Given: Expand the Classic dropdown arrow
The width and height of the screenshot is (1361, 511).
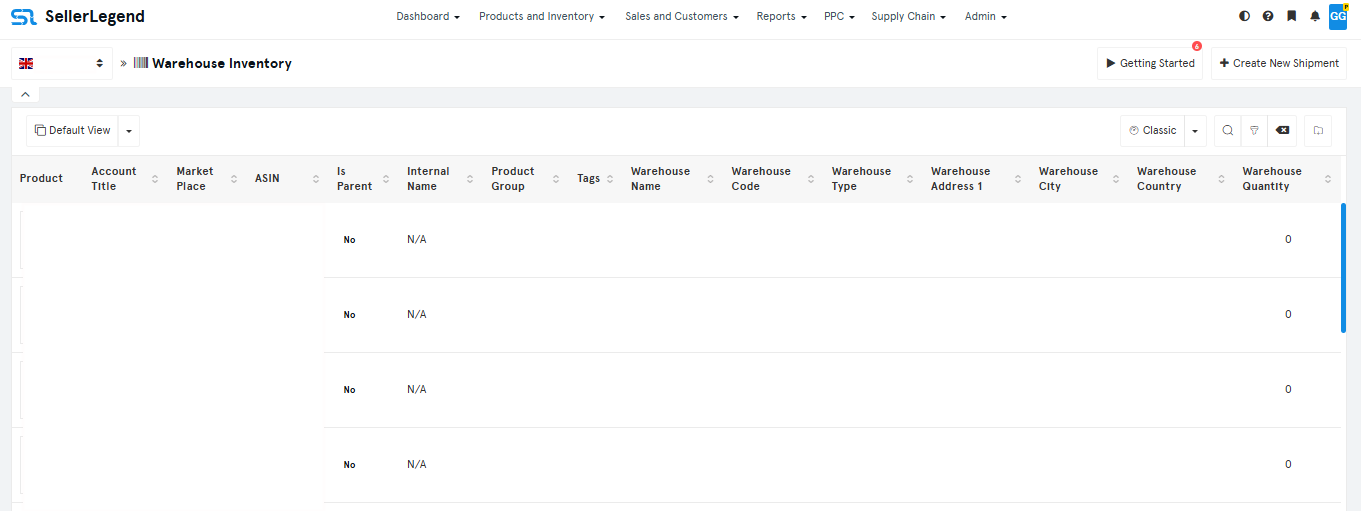Looking at the screenshot, I should (1195, 131).
